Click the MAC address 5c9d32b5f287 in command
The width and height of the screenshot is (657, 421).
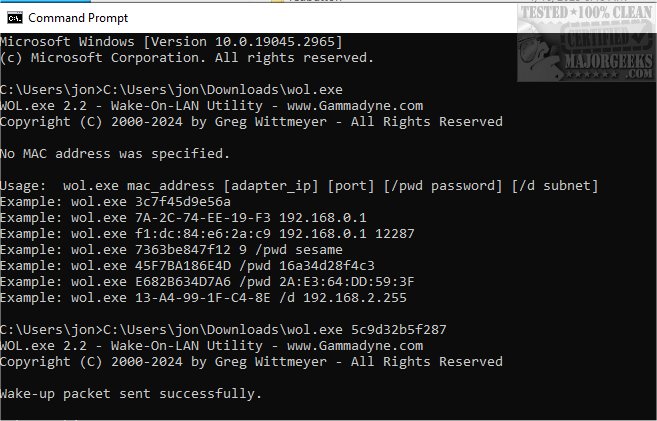click(398, 329)
